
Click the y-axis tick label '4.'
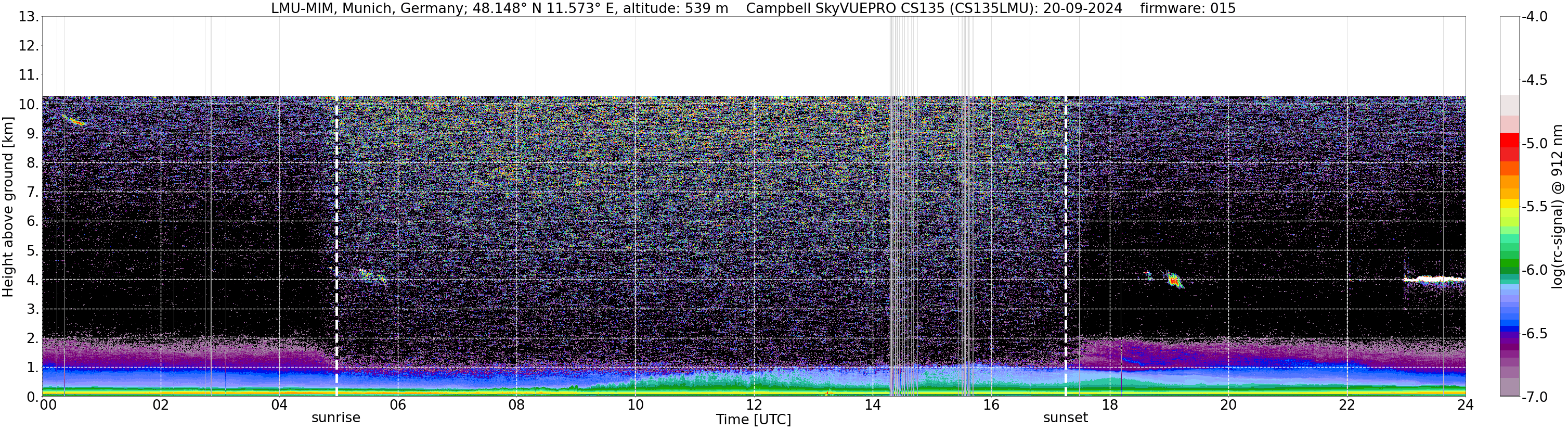[x=32, y=280]
